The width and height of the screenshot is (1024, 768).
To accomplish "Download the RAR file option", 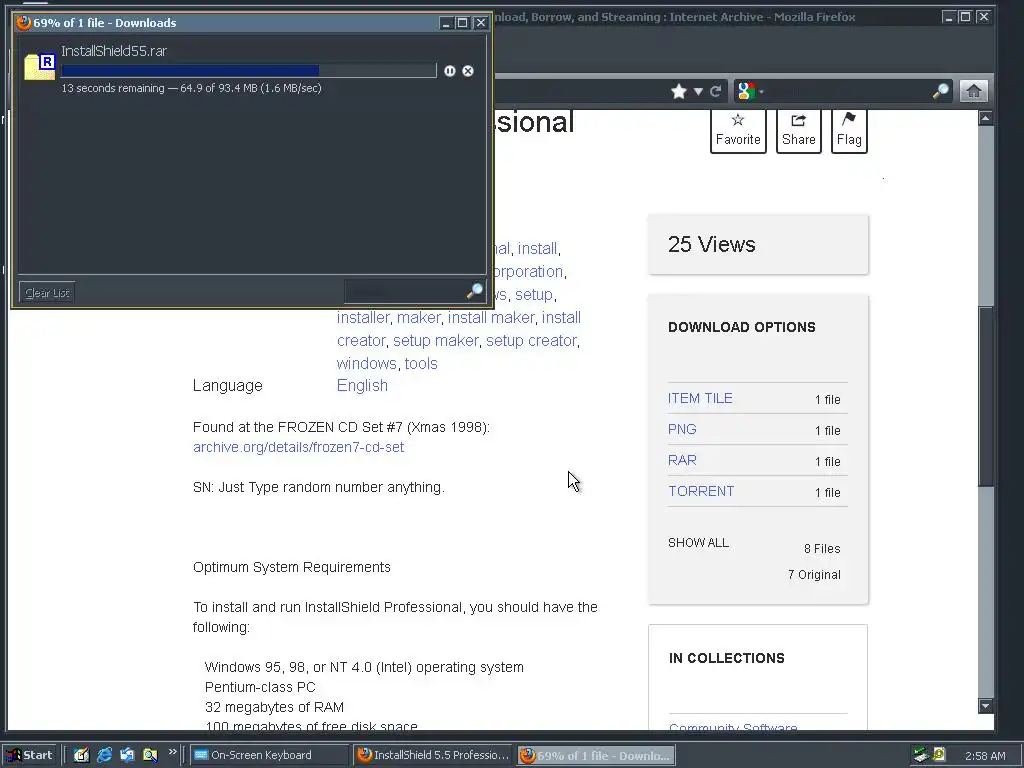I will coord(682,460).
